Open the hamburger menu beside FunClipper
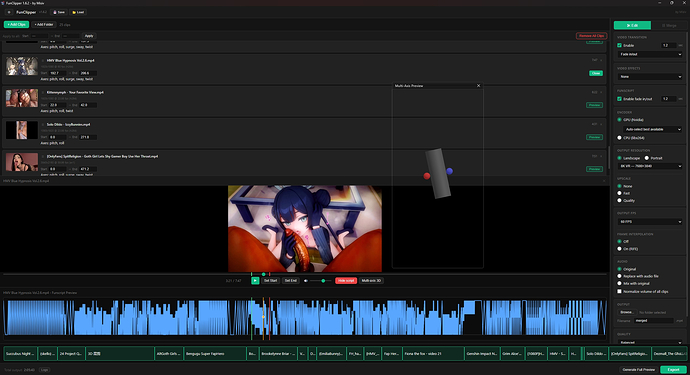 pos(9,12)
